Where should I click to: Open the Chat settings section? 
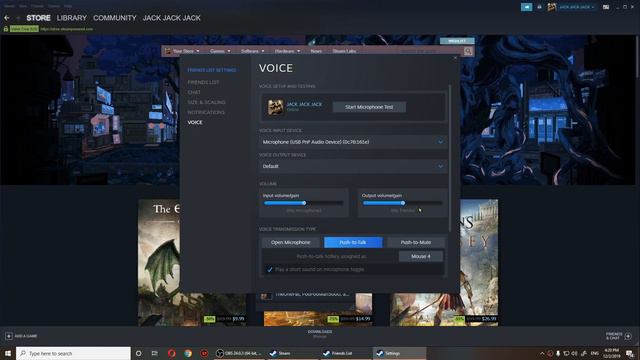click(x=194, y=93)
